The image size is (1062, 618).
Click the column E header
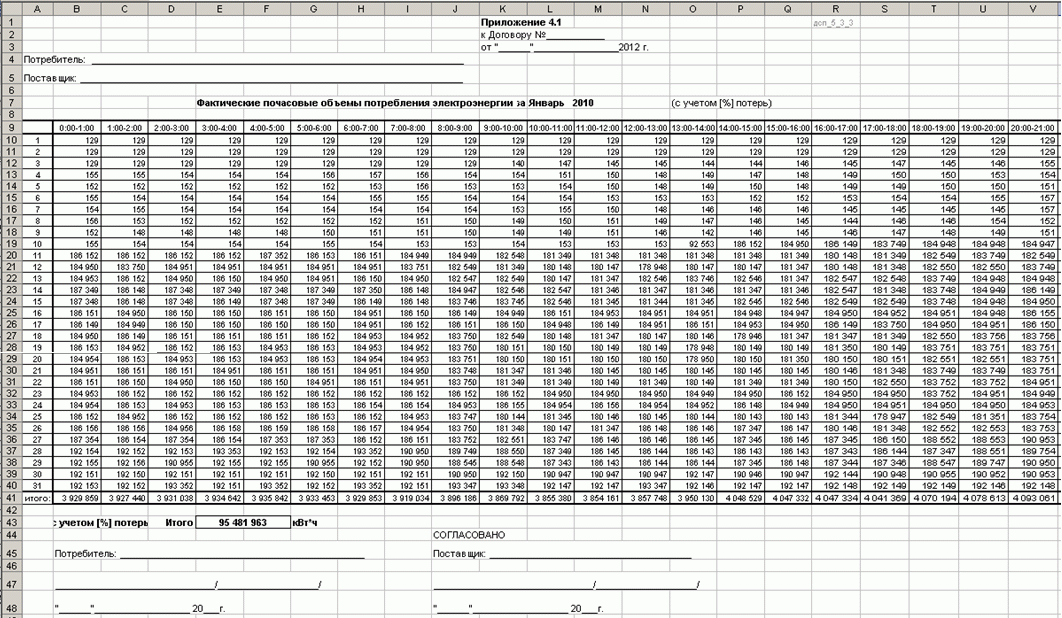click(x=219, y=8)
